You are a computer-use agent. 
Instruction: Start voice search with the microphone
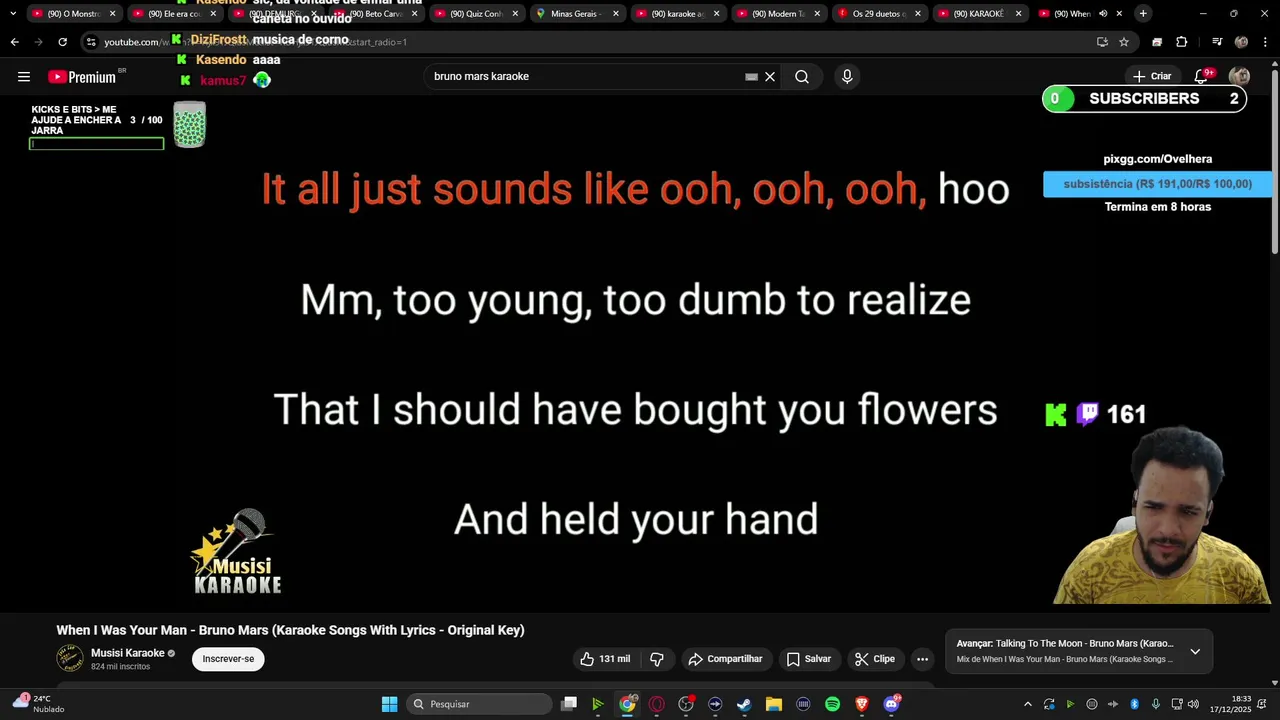(x=847, y=77)
